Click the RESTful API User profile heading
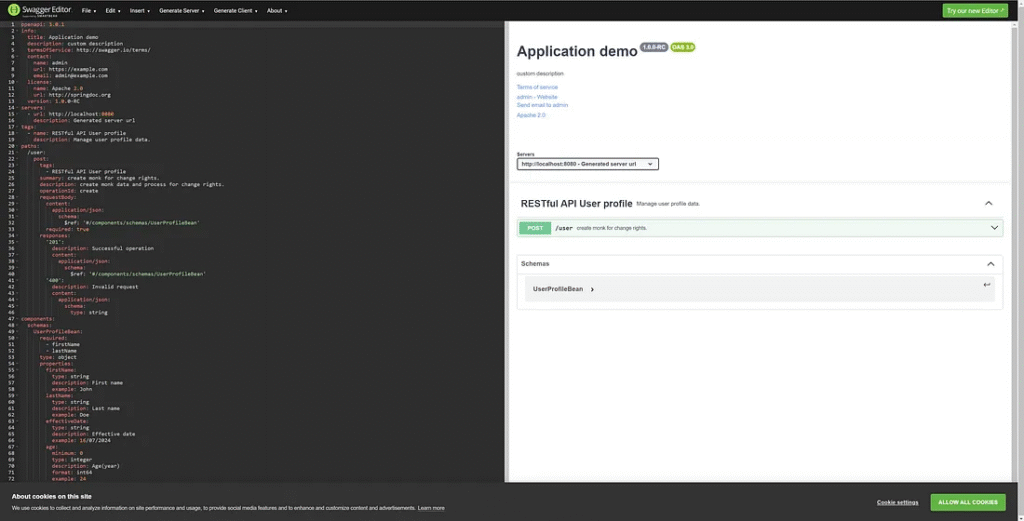Screen dimensions: 1024x521 coord(576,204)
